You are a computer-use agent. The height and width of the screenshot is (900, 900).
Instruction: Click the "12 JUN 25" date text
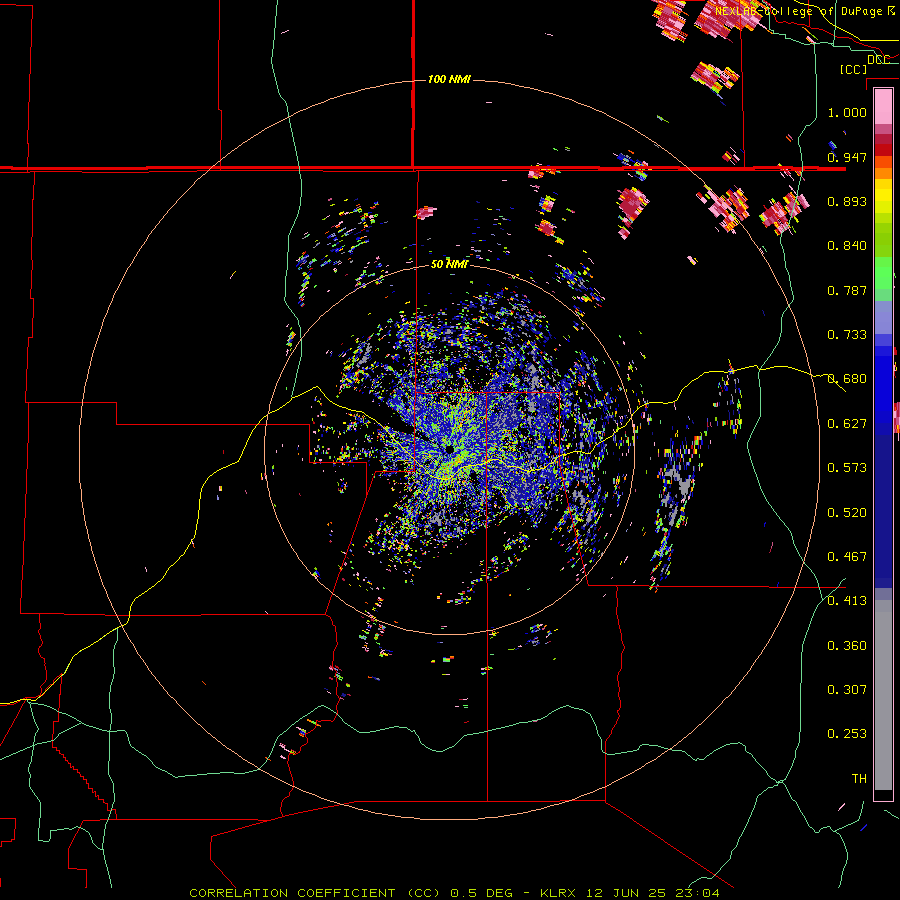pos(626,893)
